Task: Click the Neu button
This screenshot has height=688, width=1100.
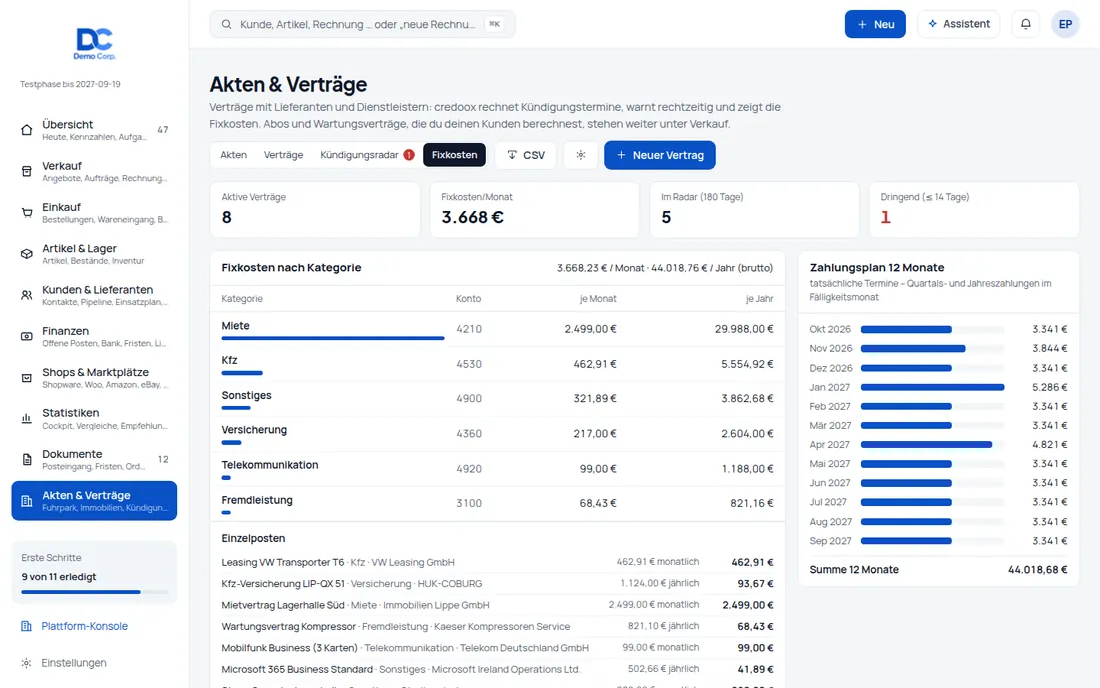Action: pos(875,24)
